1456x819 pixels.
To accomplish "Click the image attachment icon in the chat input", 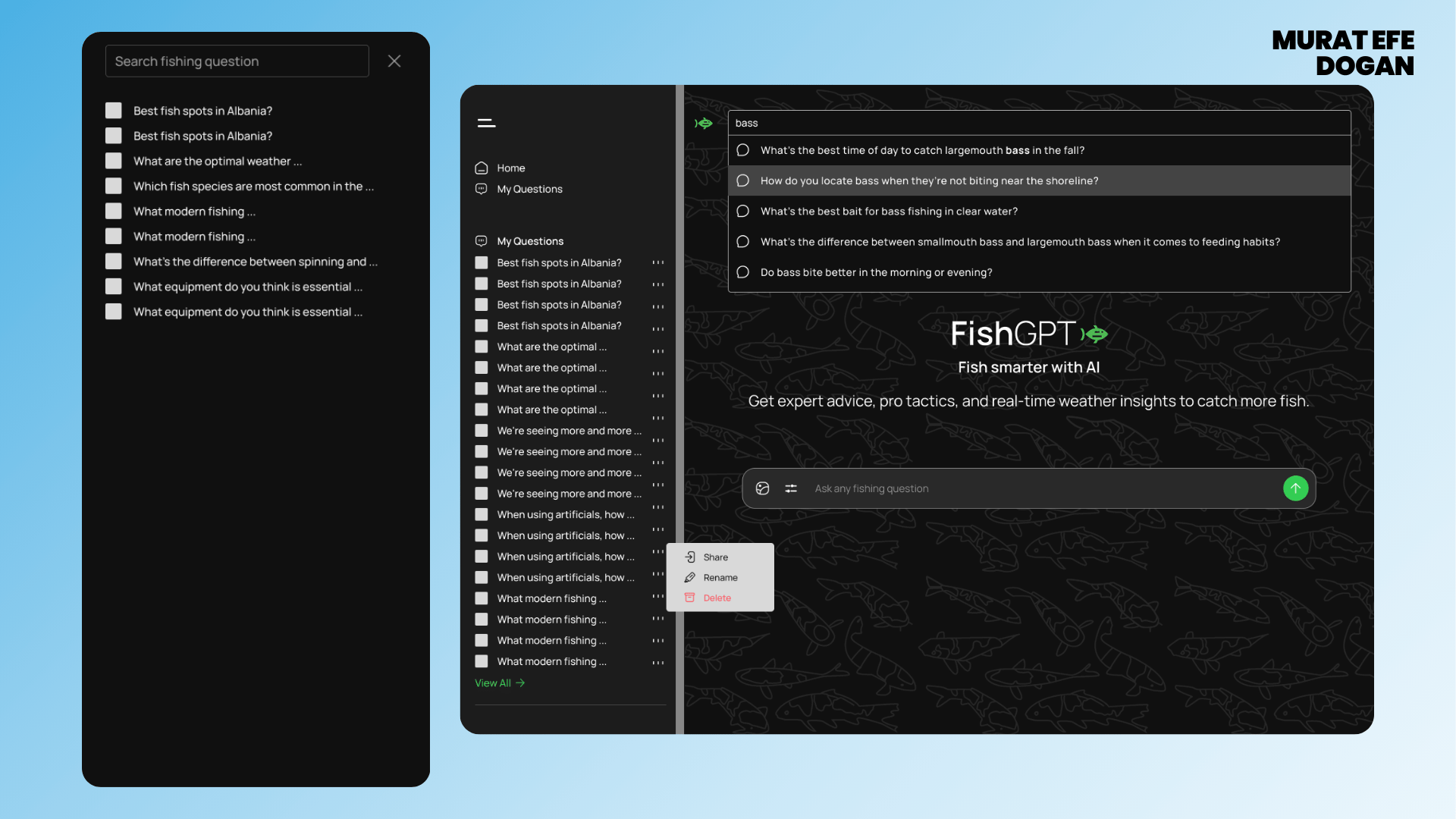I will click(762, 488).
